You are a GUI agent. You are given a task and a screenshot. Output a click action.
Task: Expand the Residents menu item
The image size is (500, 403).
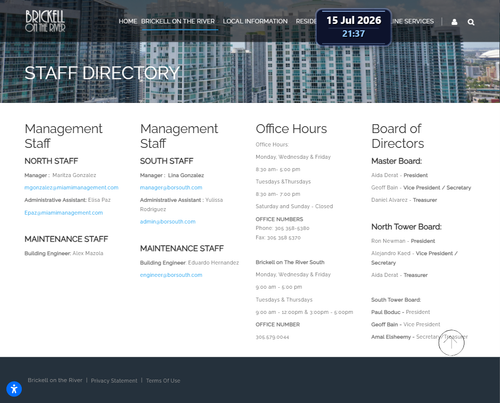306,21
